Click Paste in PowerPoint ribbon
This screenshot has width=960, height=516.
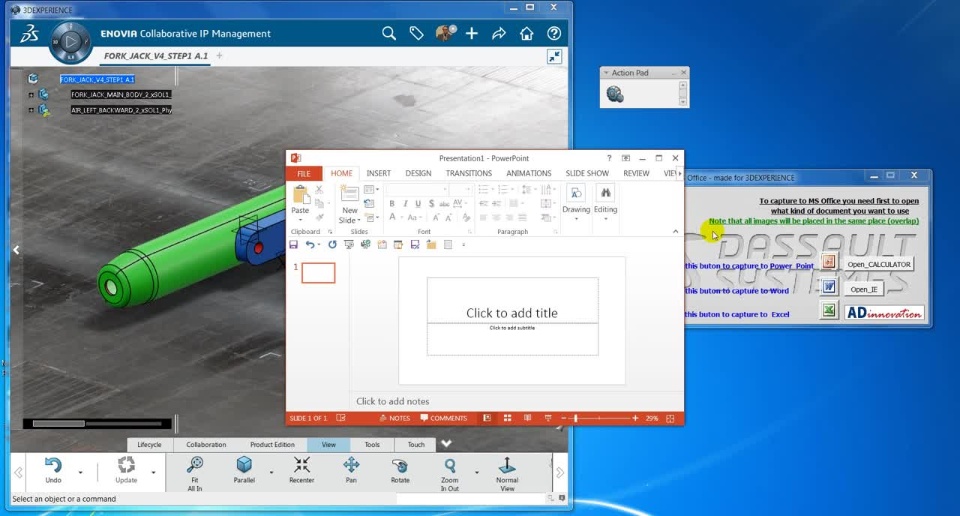point(300,202)
